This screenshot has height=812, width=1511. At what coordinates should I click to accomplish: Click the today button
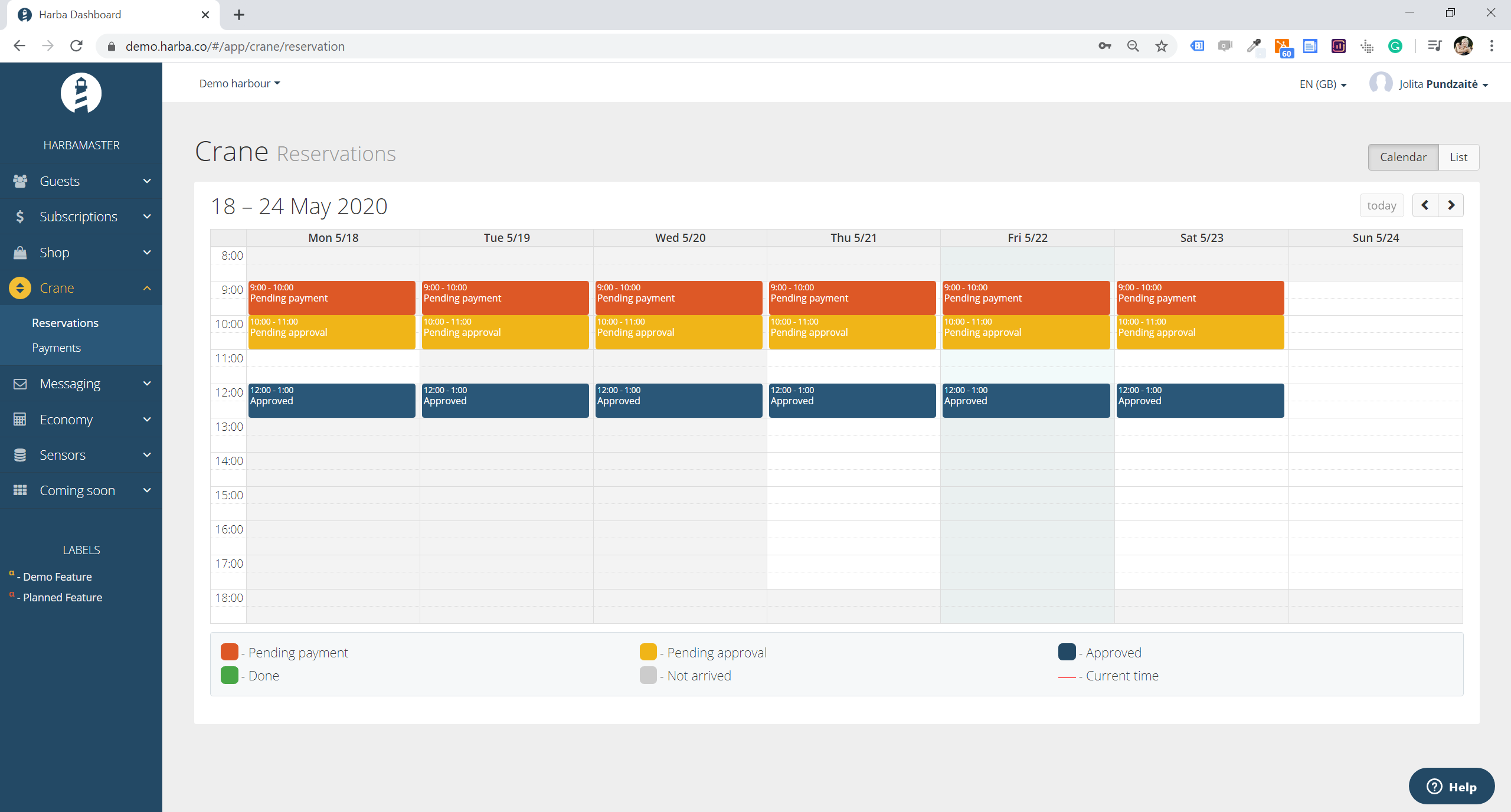1381,205
